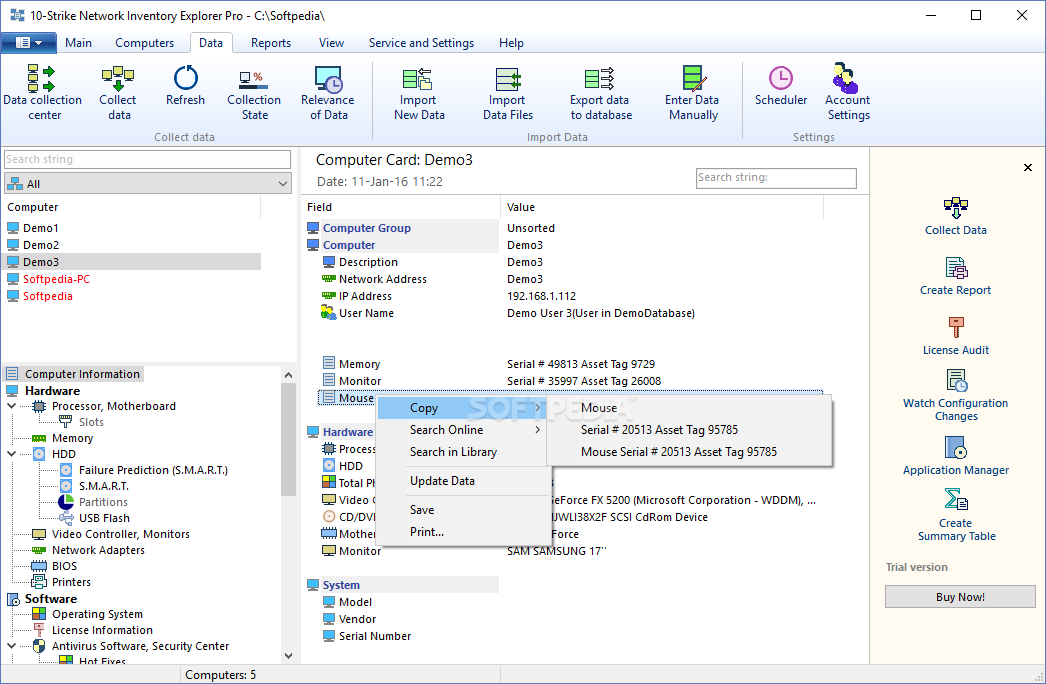Select computer Demo1
1046x684 pixels.
41,228
